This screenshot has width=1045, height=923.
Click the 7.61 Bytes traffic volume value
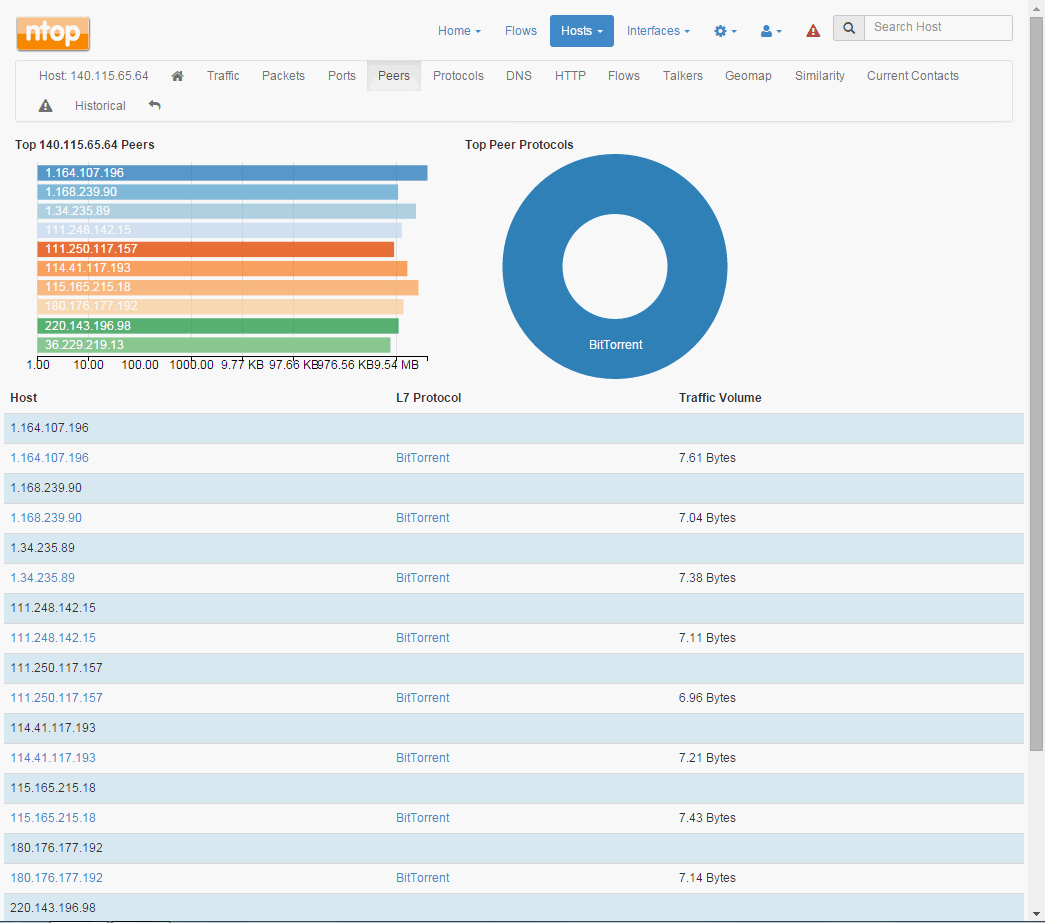coord(707,458)
